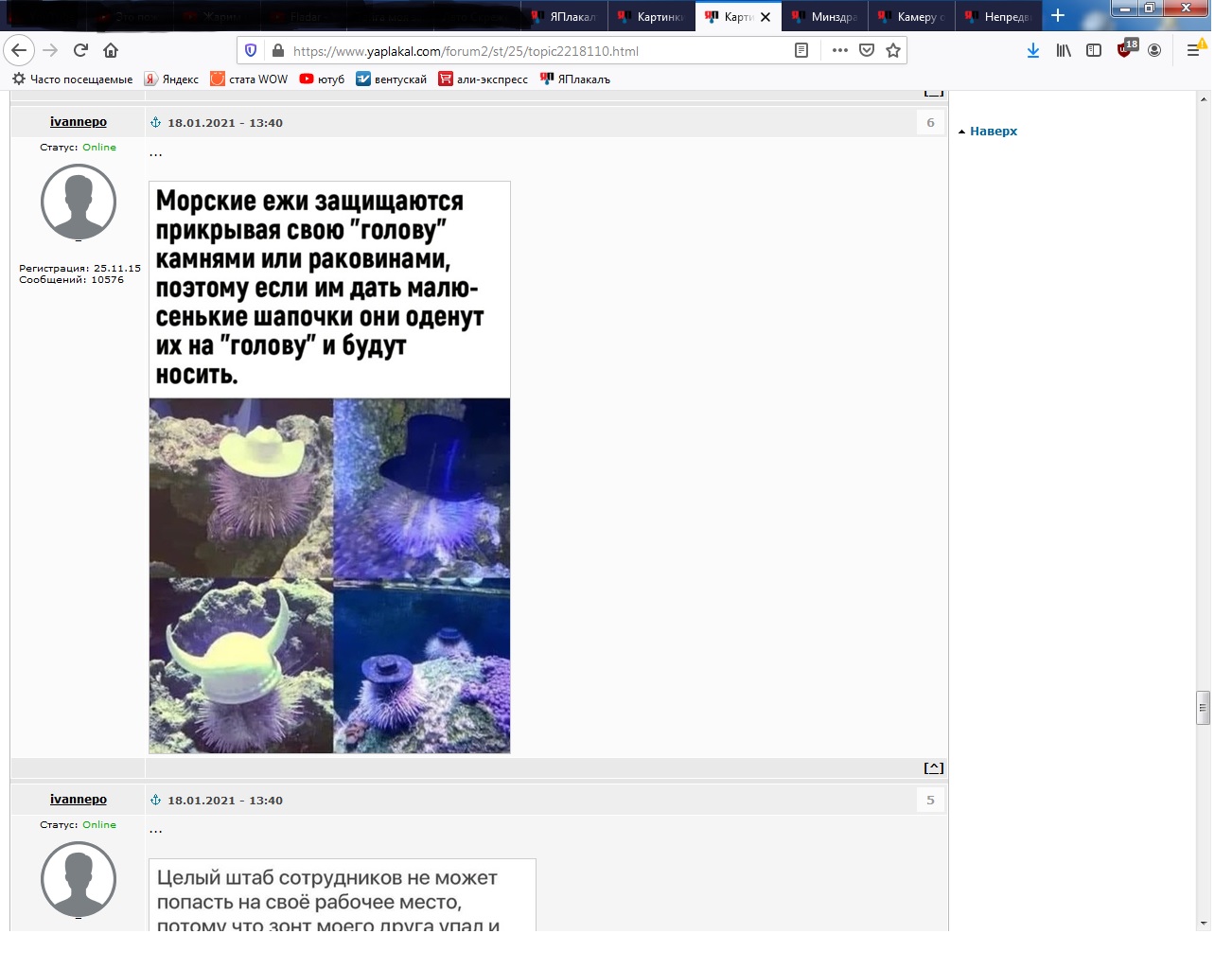
Task: Click the anchor icon of post 6
Action: [x=156, y=122]
